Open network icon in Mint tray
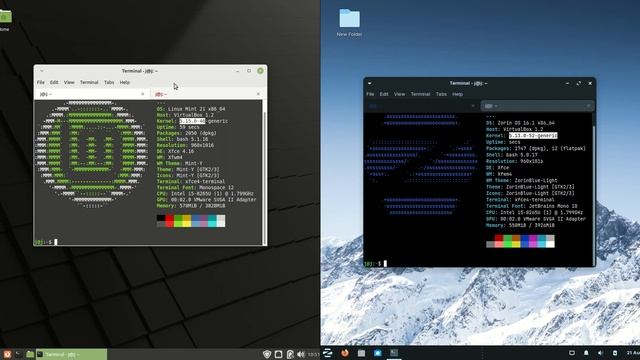Viewport: 640px width, 360px height. (278, 354)
